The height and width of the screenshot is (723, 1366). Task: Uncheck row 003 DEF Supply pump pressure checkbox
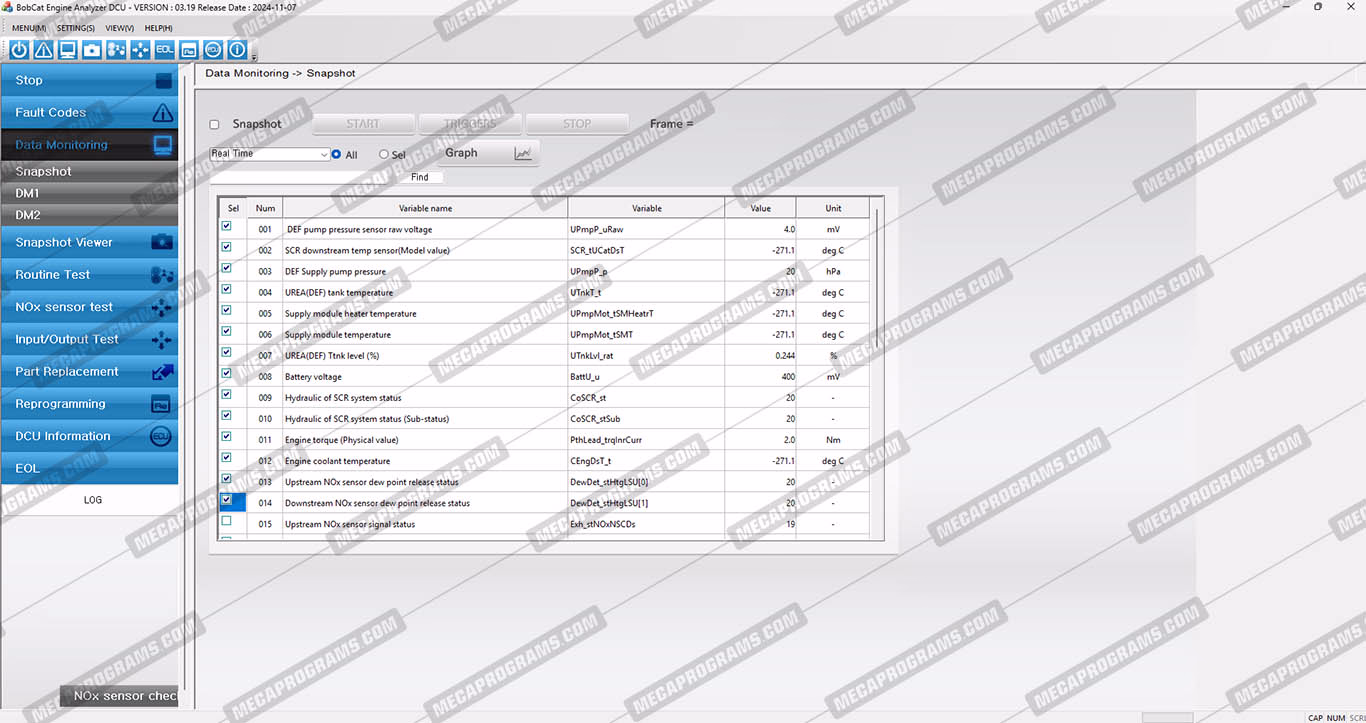226,268
